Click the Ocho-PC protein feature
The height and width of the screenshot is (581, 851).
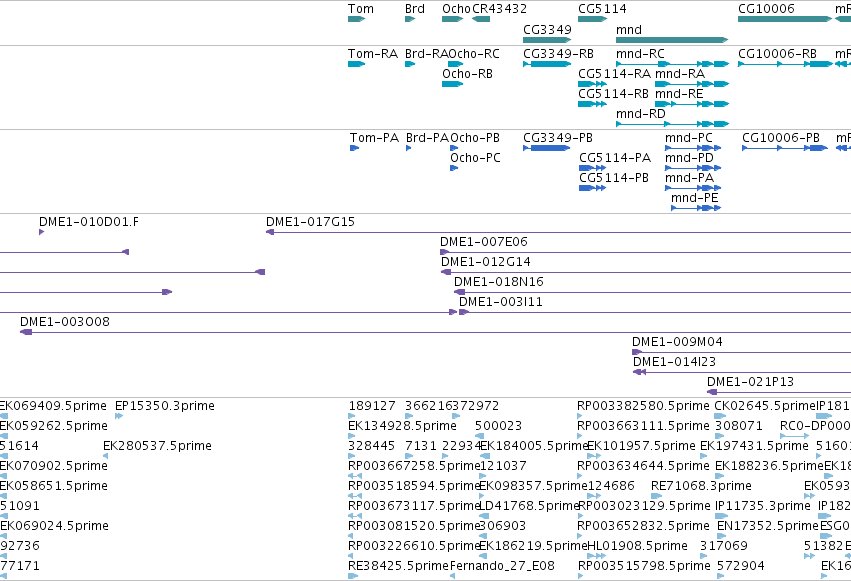point(454,168)
